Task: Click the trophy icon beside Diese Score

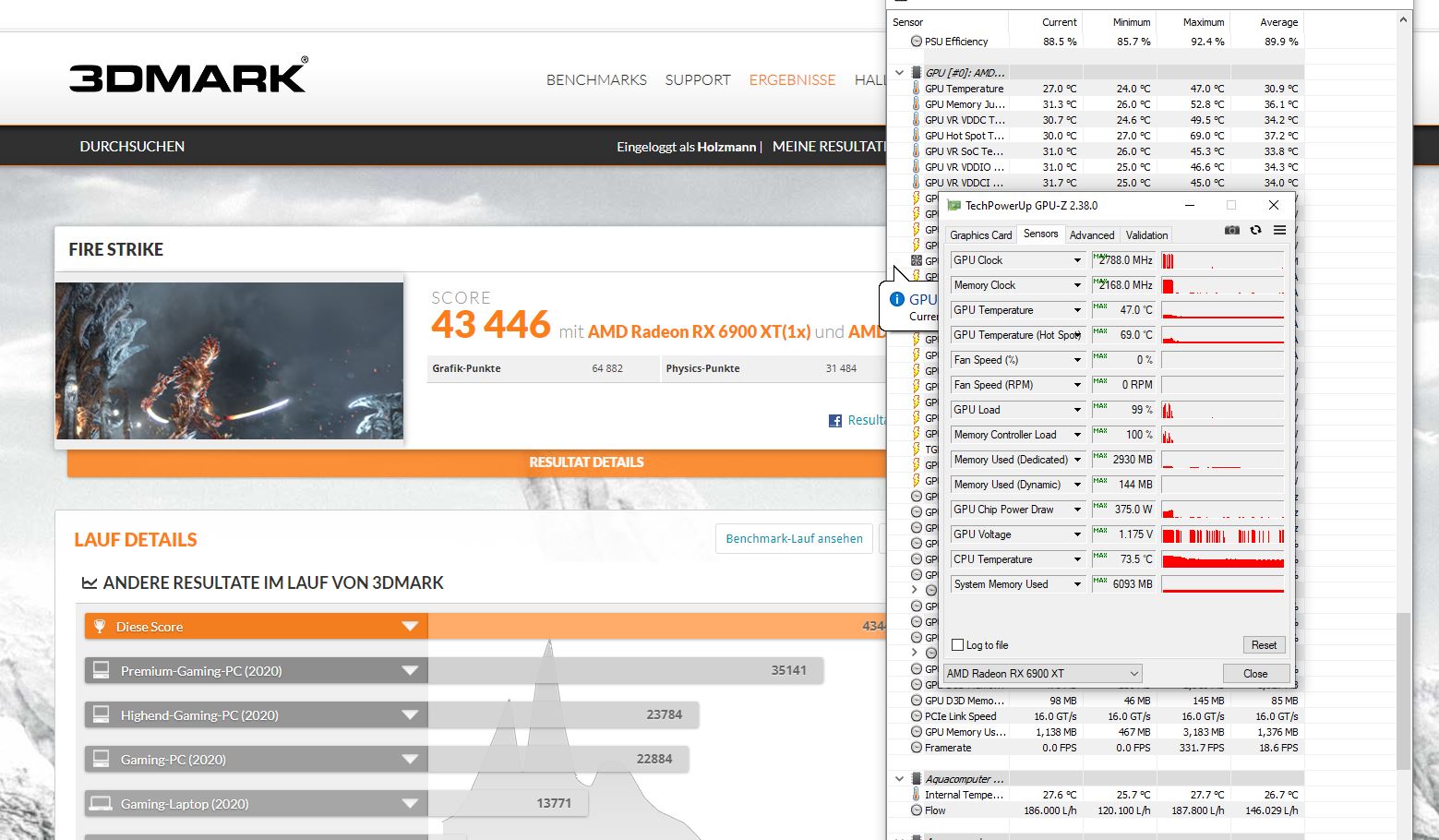Action: click(x=100, y=627)
